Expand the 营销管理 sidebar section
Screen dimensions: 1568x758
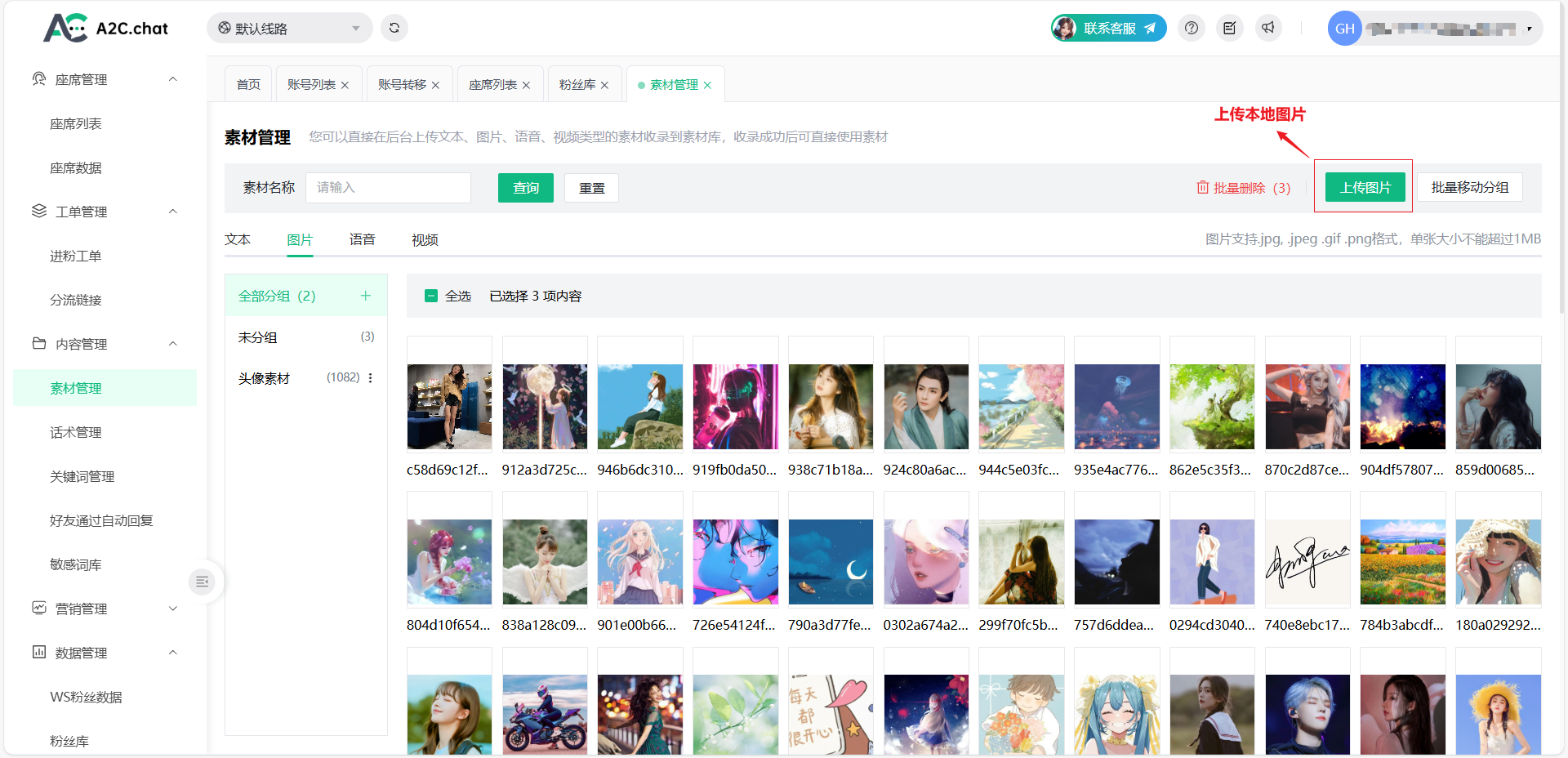tap(172, 609)
